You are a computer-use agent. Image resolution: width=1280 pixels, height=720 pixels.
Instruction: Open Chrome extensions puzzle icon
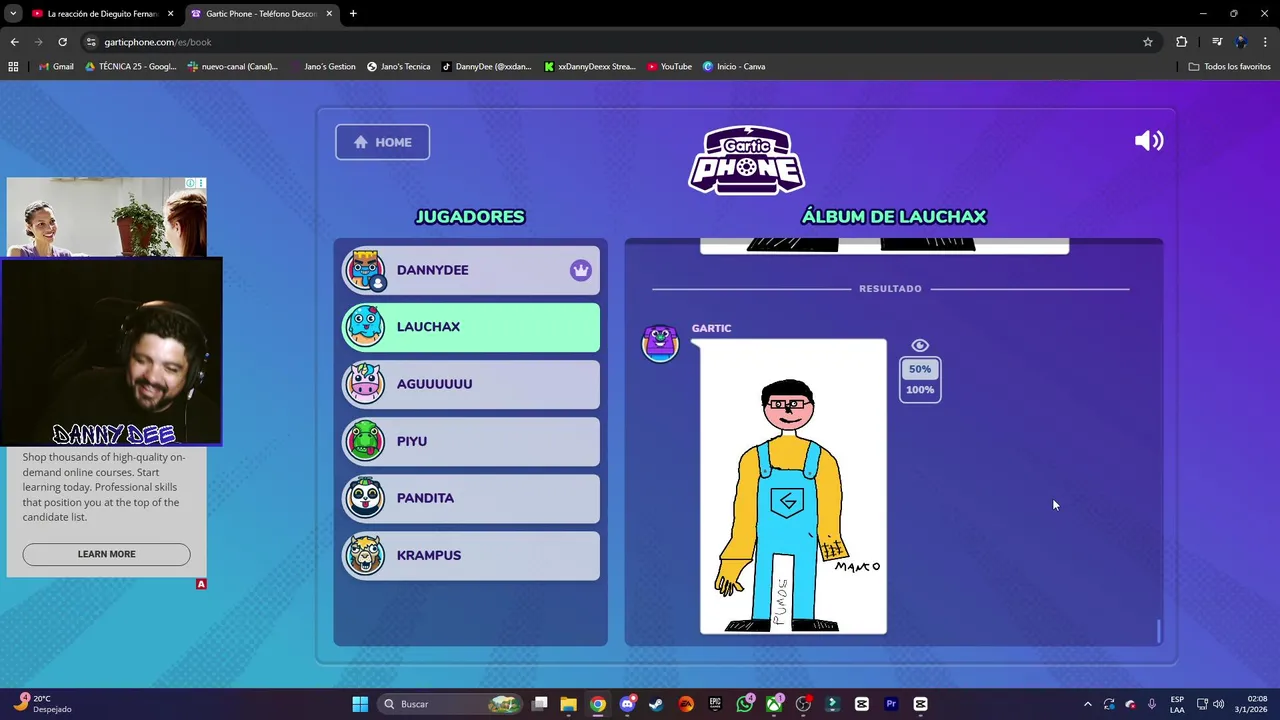pyautogui.click(x=1182, y=42)
